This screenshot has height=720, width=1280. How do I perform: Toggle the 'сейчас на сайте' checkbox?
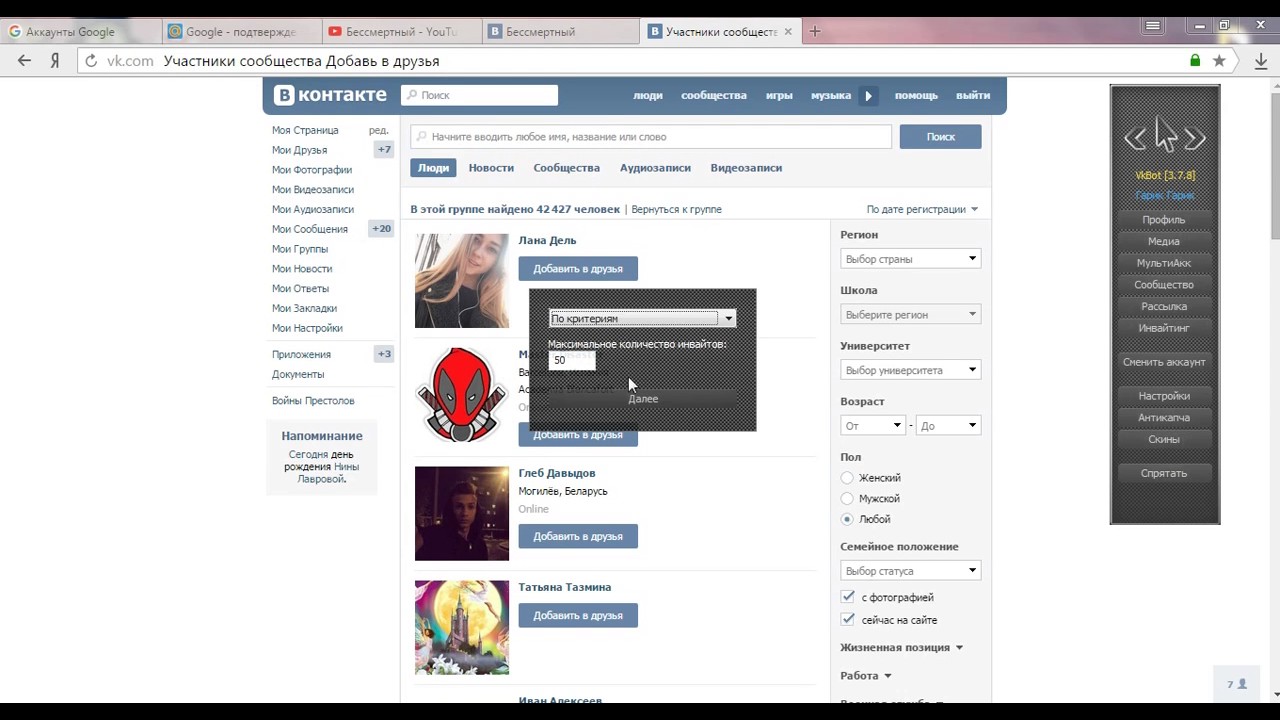pos(848,620)
